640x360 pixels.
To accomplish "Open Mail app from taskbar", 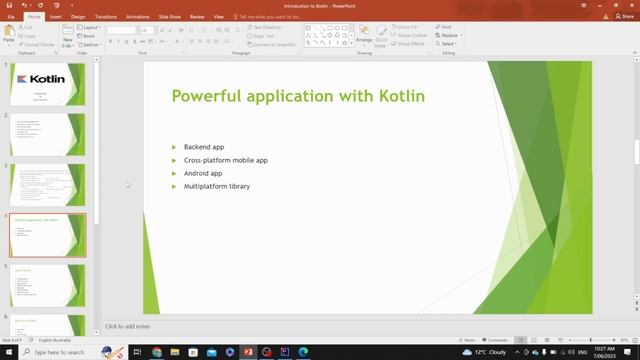I will pyautogui.click(x=211, y=352).
